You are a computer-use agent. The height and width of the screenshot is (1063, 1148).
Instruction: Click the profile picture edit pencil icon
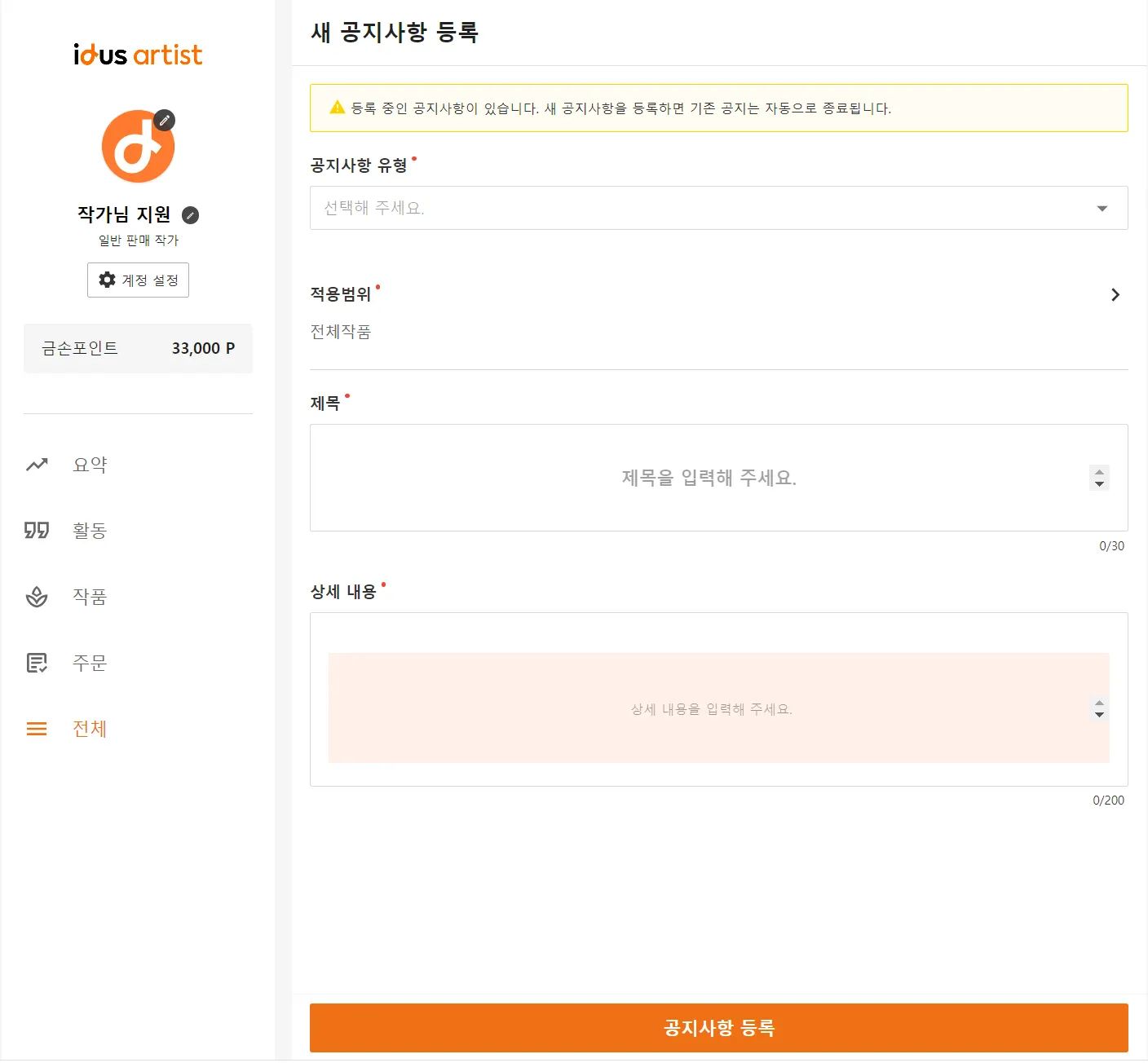[165, 120]
